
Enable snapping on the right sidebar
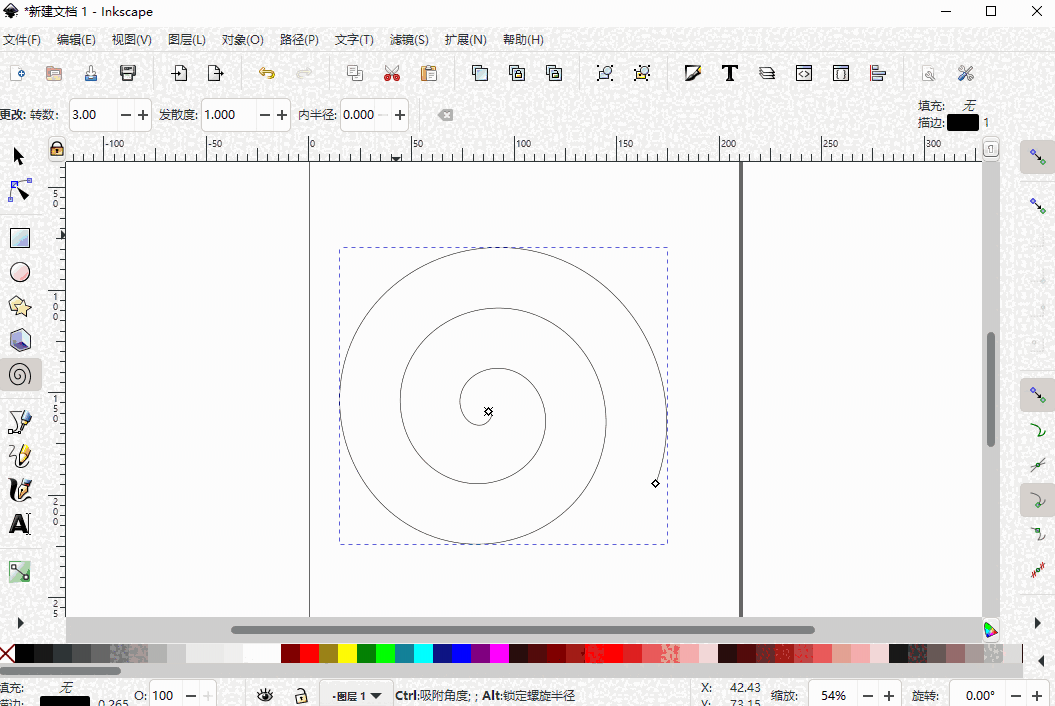click(x=1037, y=157)
